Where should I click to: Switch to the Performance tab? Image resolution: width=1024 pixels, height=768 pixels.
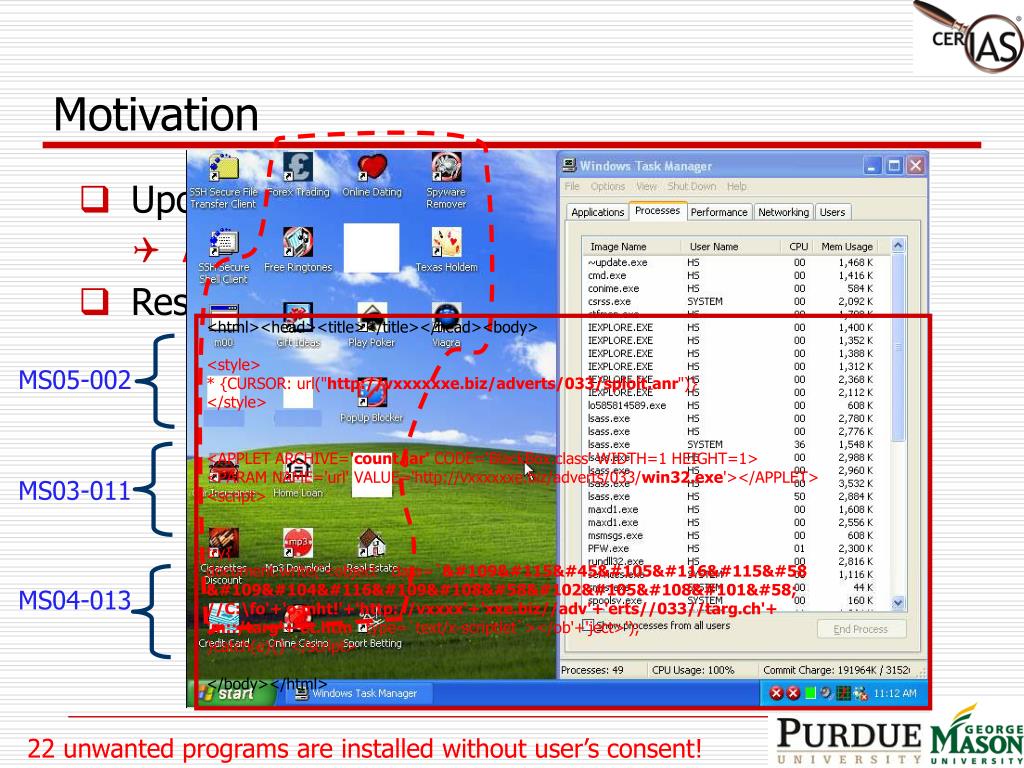click(x=718, y=212)
